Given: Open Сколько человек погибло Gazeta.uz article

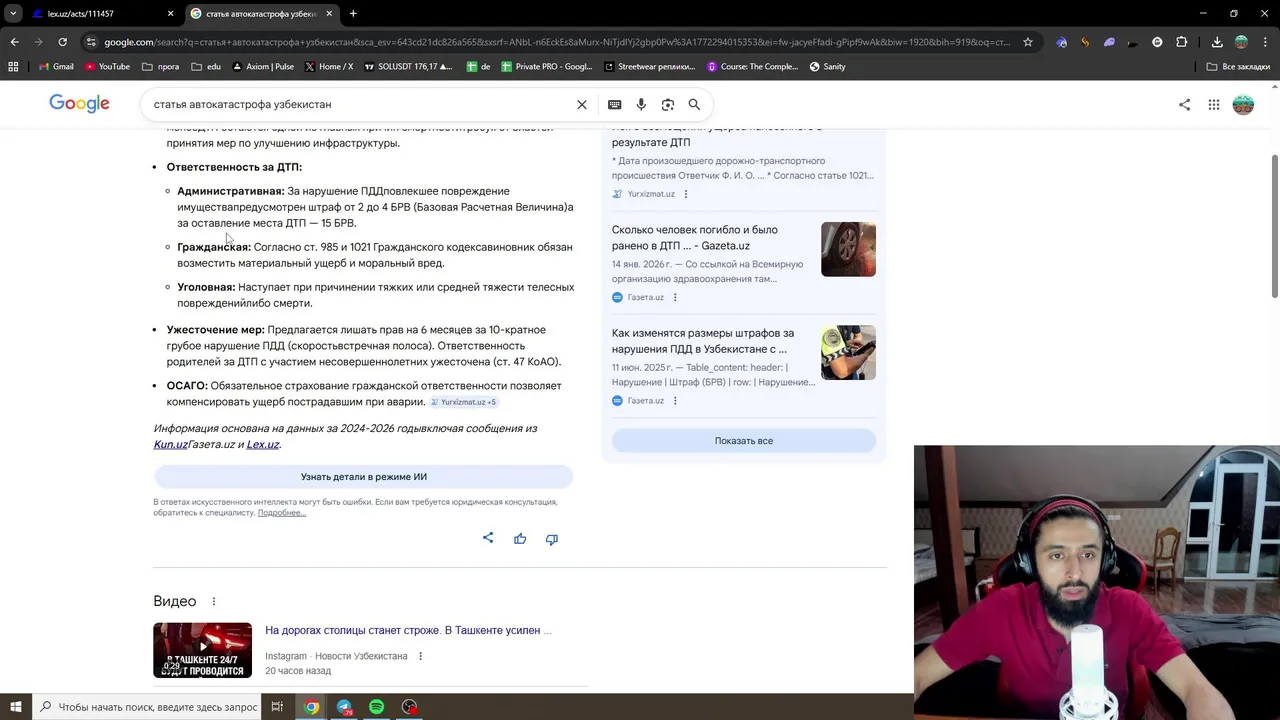Looking at the screenshot, I should pyautogui.click(x=695, y=238).
